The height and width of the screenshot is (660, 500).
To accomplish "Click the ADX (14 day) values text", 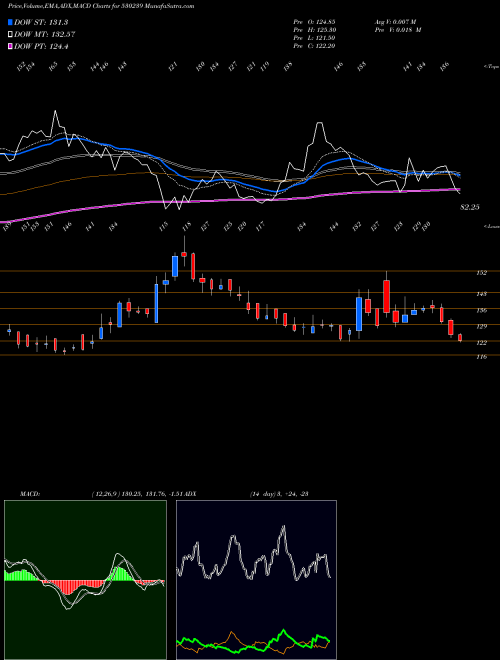I will coord(279,494).
